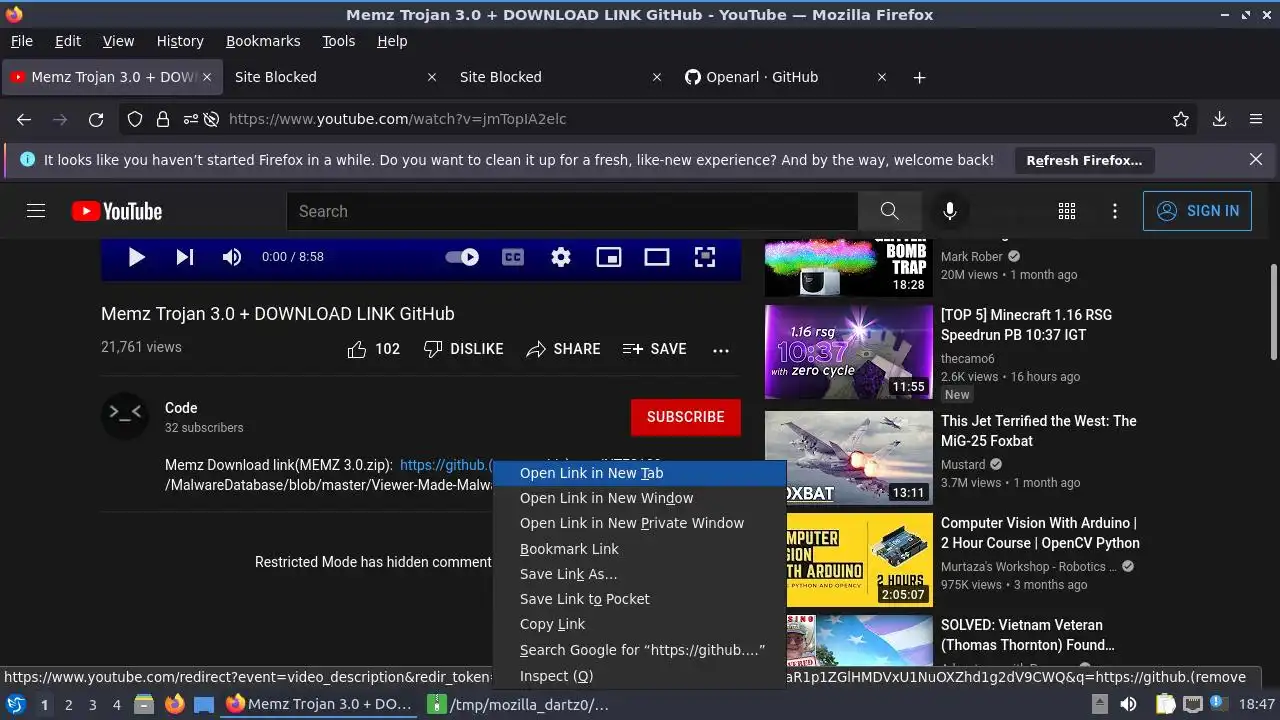Go back with the back arrow
The image size is (1280, 720).
[24, 119]
